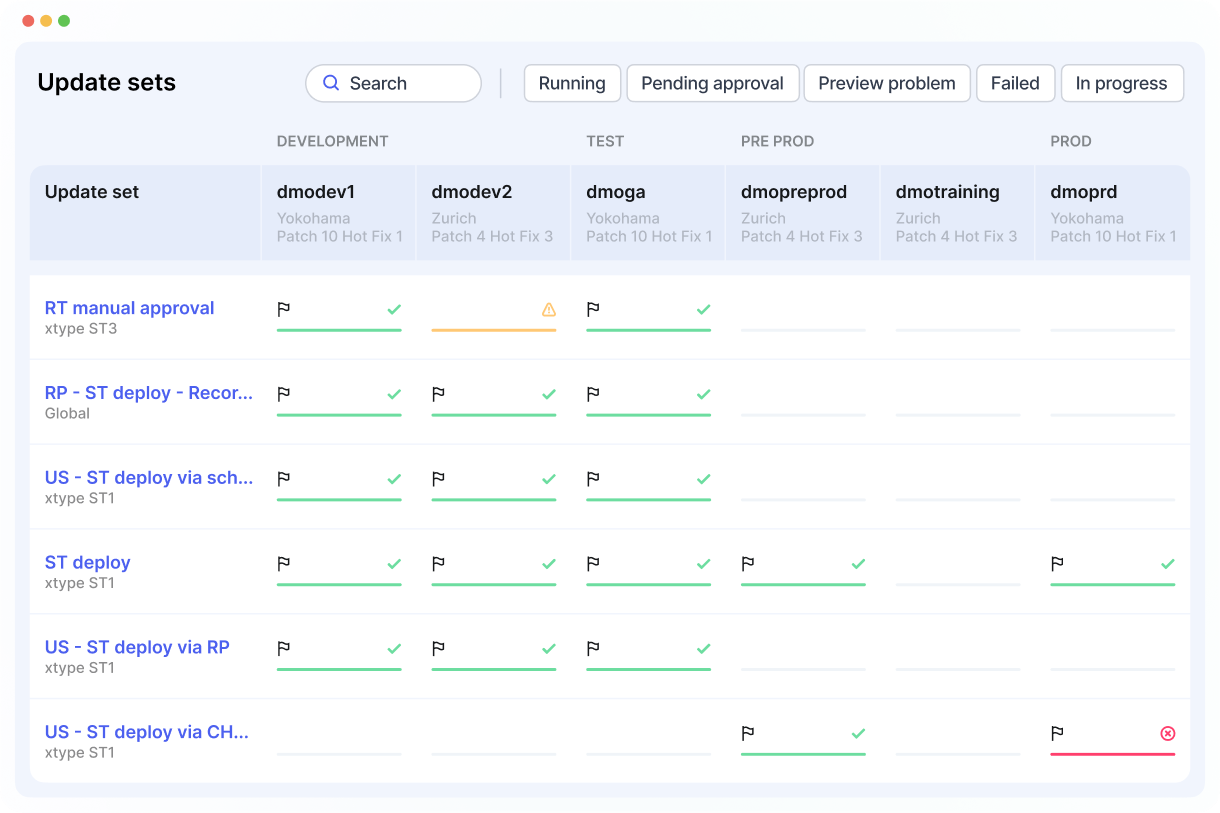The image size is (1220, 813).
Task: Click flag icon for ST deploy on dmopreprod
Action: (x=748, y=564)
